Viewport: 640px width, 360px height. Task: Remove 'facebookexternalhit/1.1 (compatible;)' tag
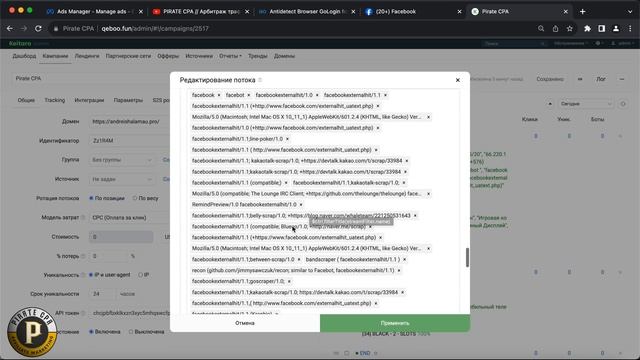coord(286,183)
